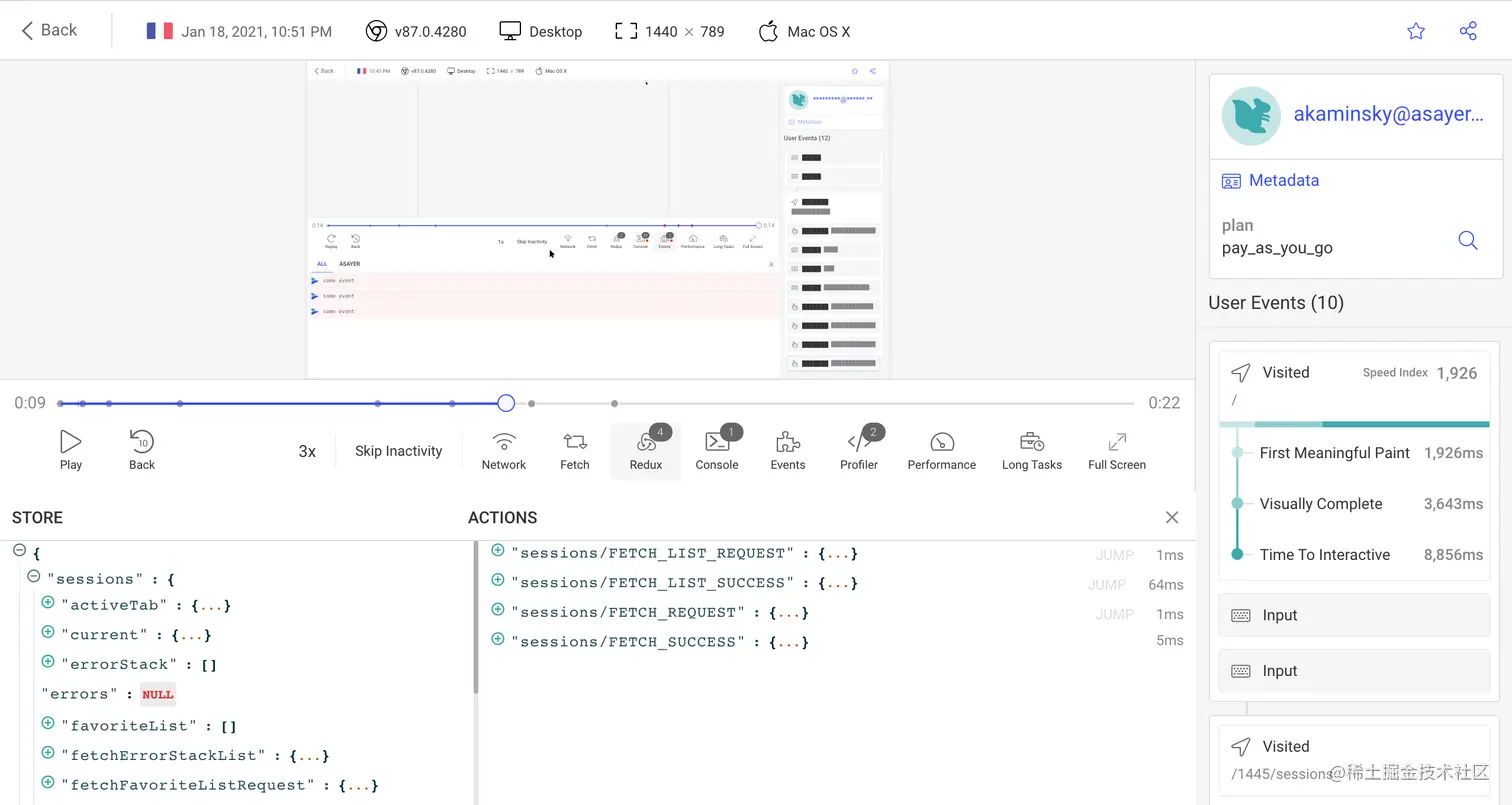The height and width of the screenshot is (805, 1512).
Task: Click the pay_as_you_go plan value
Action: tap(1277, 248)
